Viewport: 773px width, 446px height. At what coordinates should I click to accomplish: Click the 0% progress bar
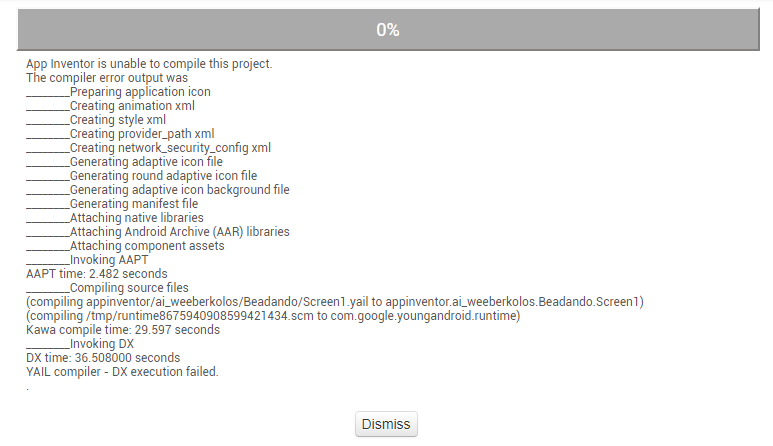(x=387, y=30)
